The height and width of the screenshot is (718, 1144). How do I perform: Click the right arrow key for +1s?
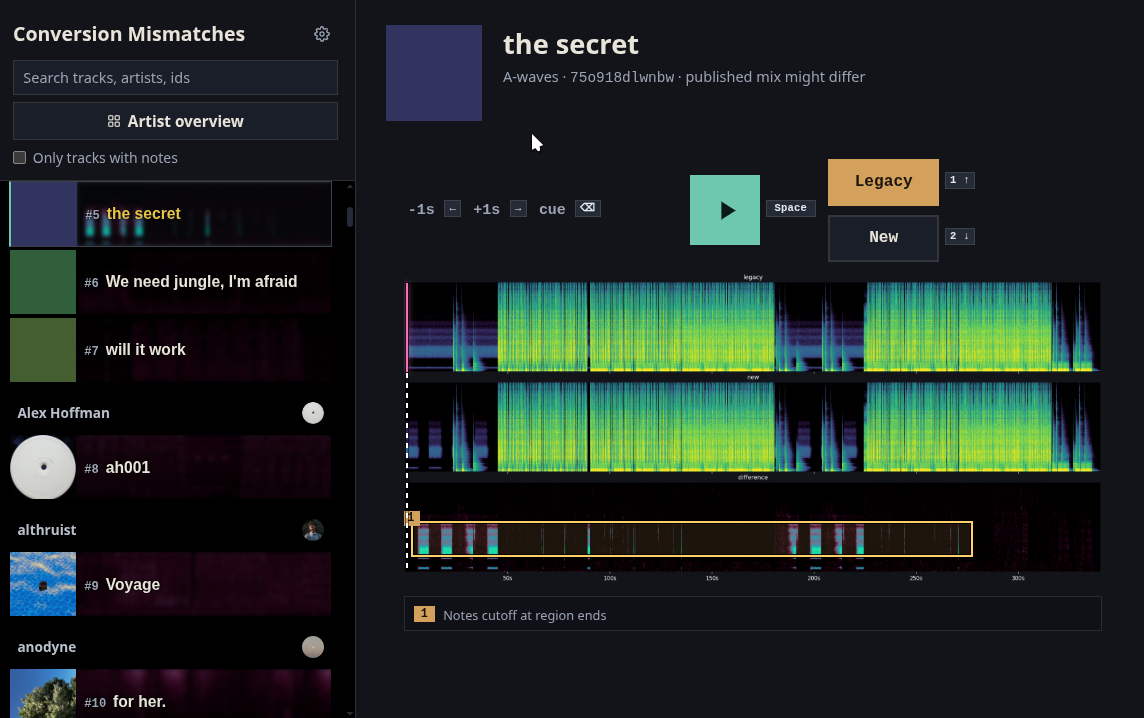tap(518, 209)
